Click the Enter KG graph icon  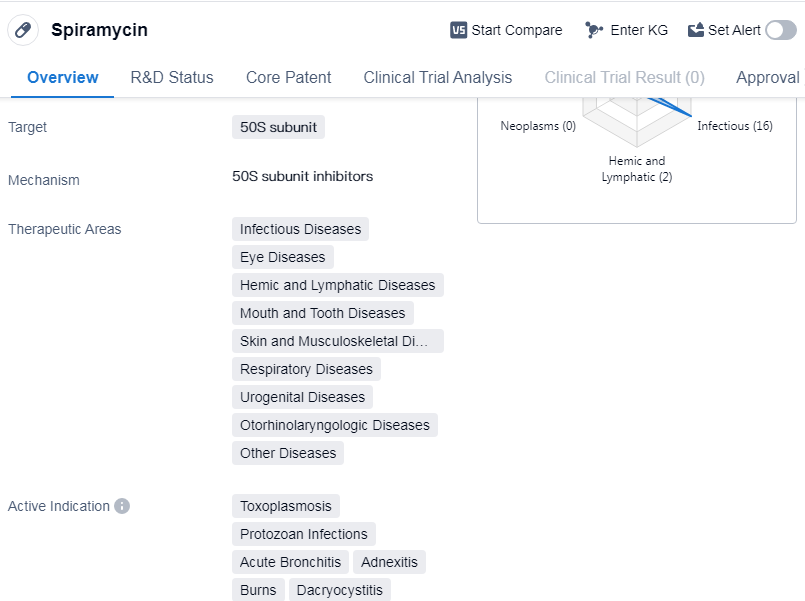pos(595,30)
